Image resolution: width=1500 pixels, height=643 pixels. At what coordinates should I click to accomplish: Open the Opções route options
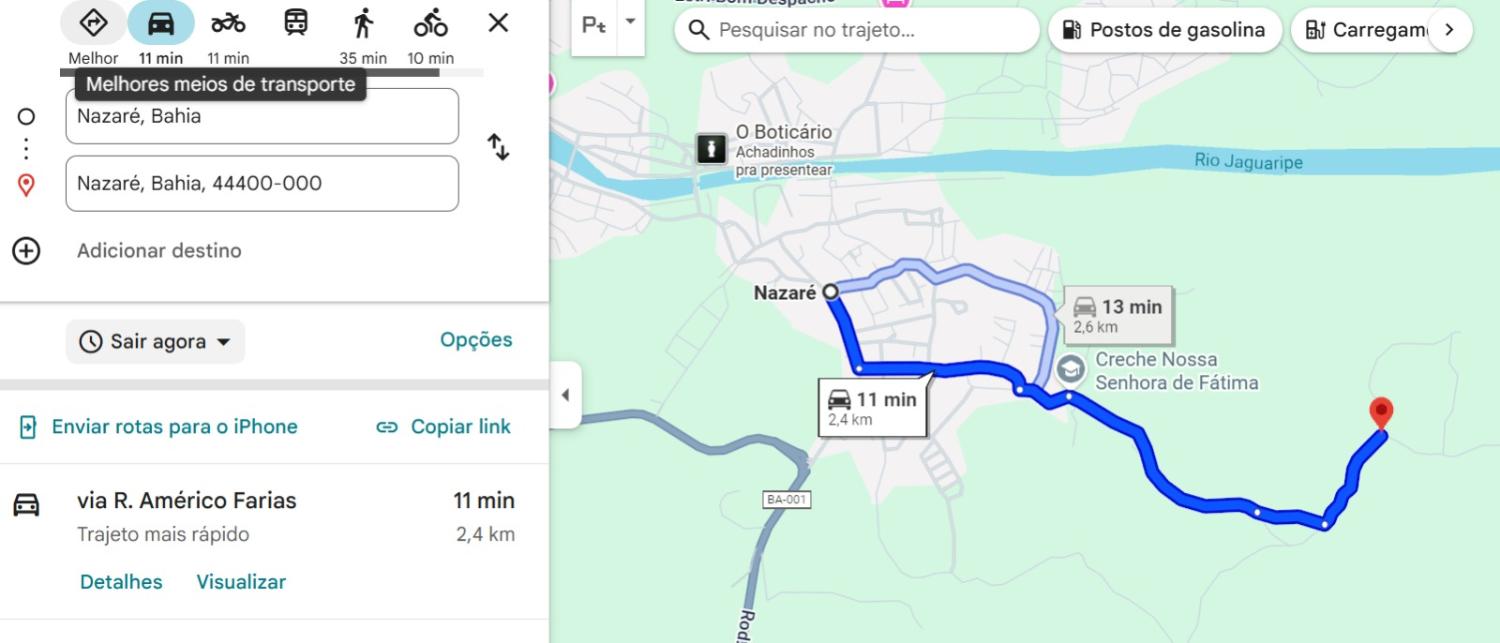(x=476, y=340)
